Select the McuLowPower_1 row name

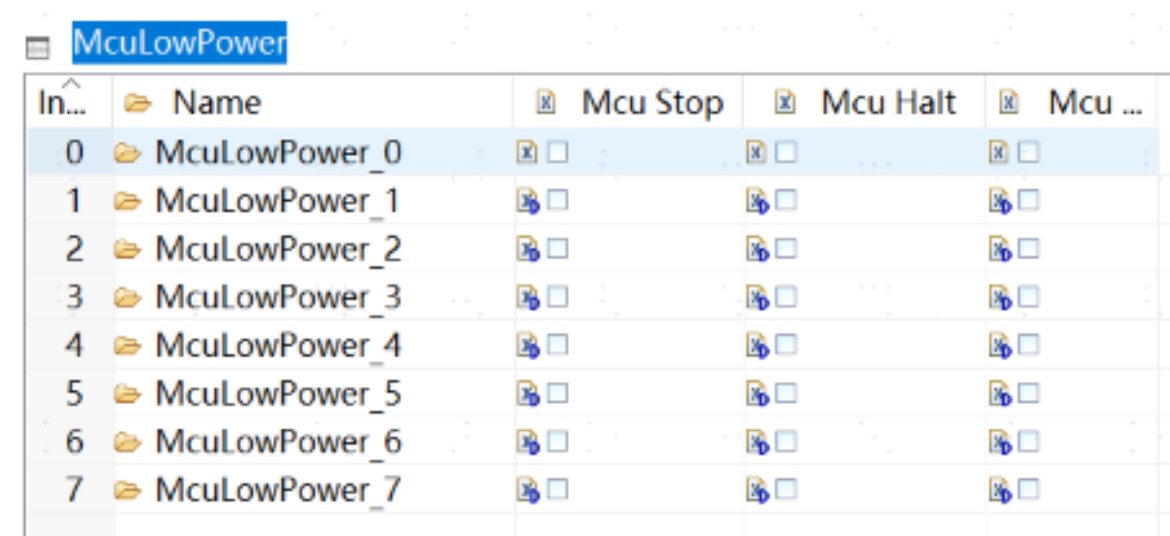pyautogui.click(x=278, y=201)
